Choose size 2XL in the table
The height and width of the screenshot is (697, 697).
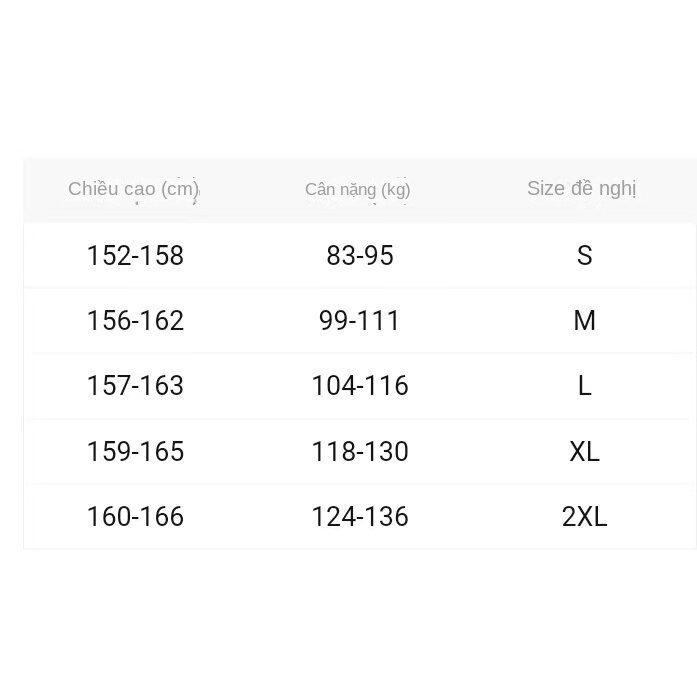(x=585, y=517)
